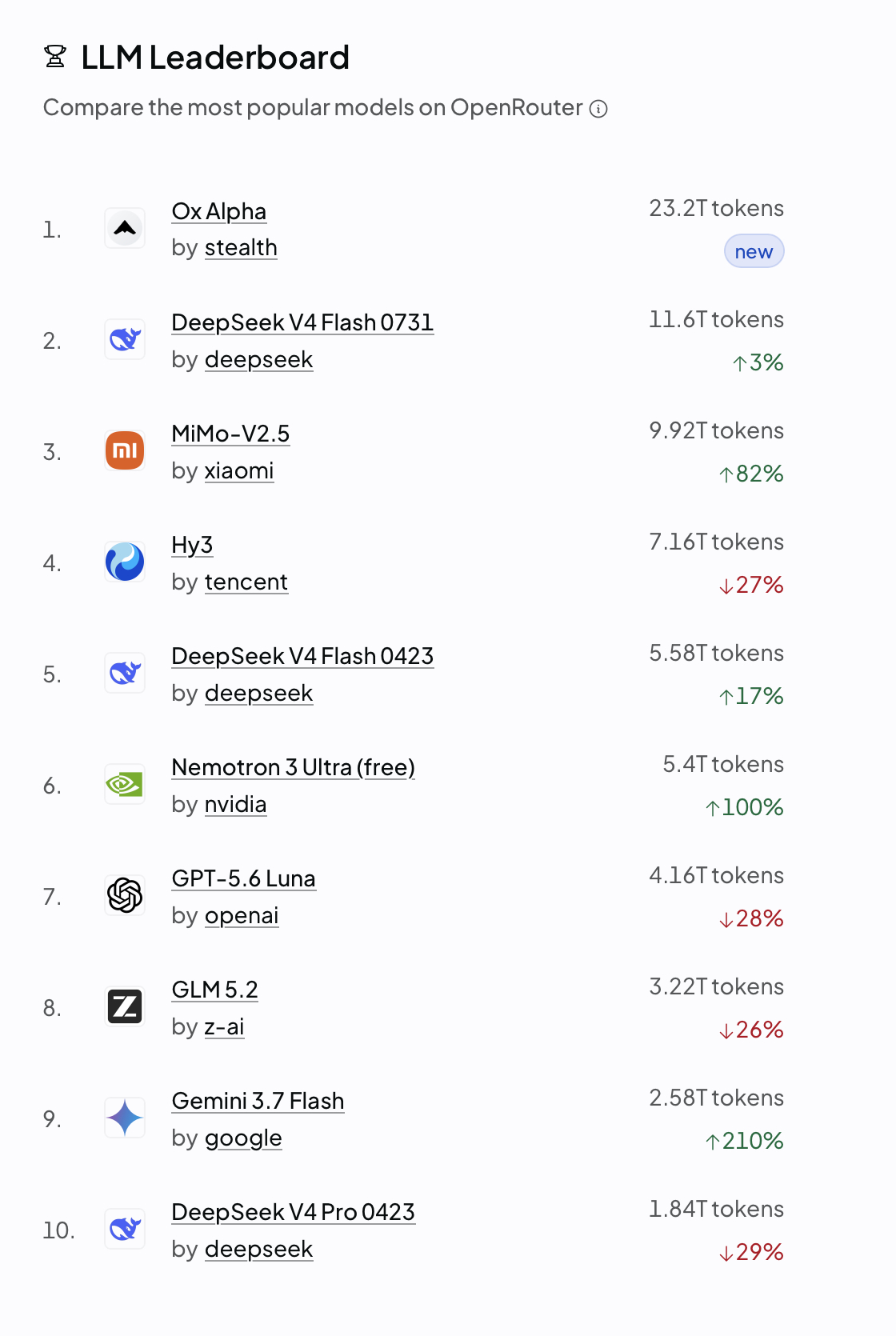Image resolution: width=896 pixels, height=1336 pixels.
Task: Open DeepSeek V4 Flash 0731 model page
Action: [x=302, y=322]
